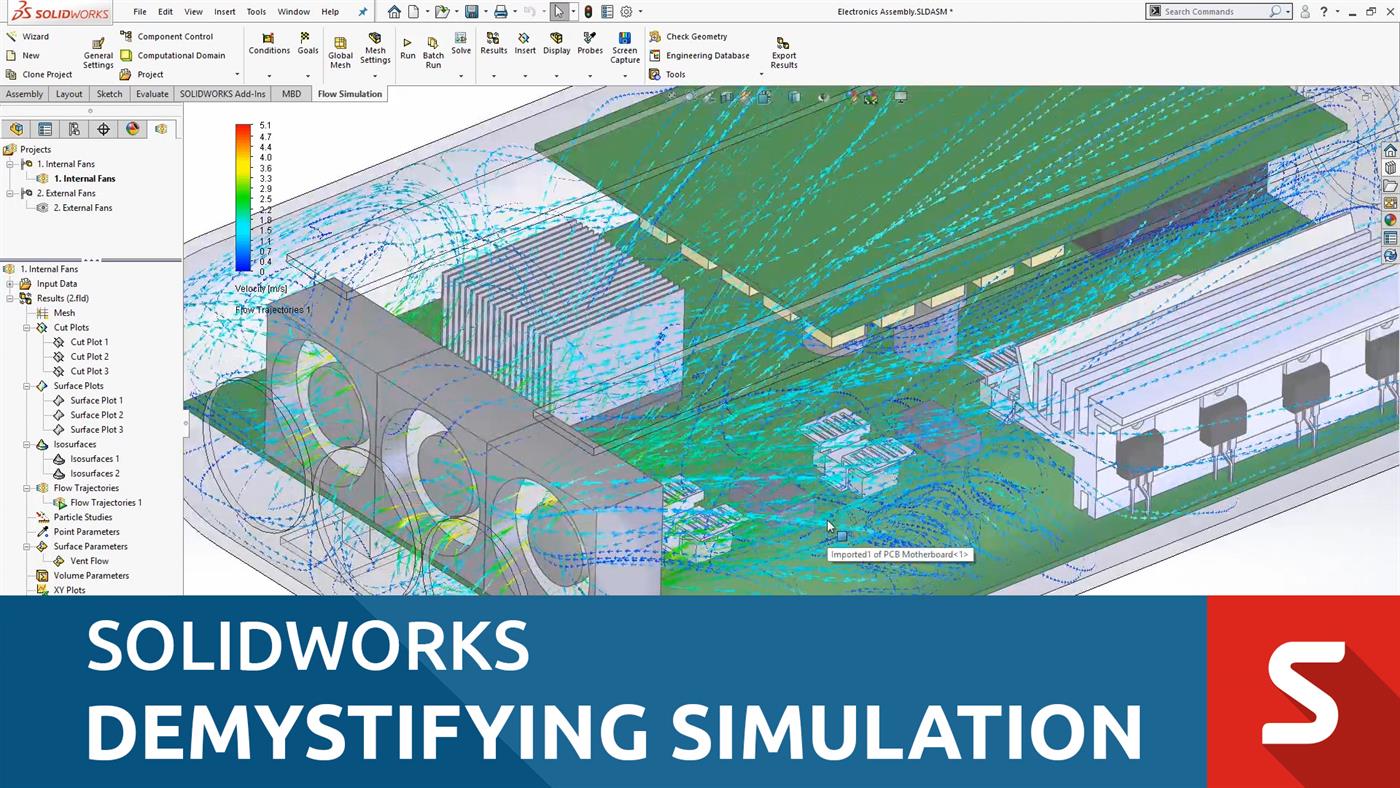Click Run to start the simulation

pos(407,48)
